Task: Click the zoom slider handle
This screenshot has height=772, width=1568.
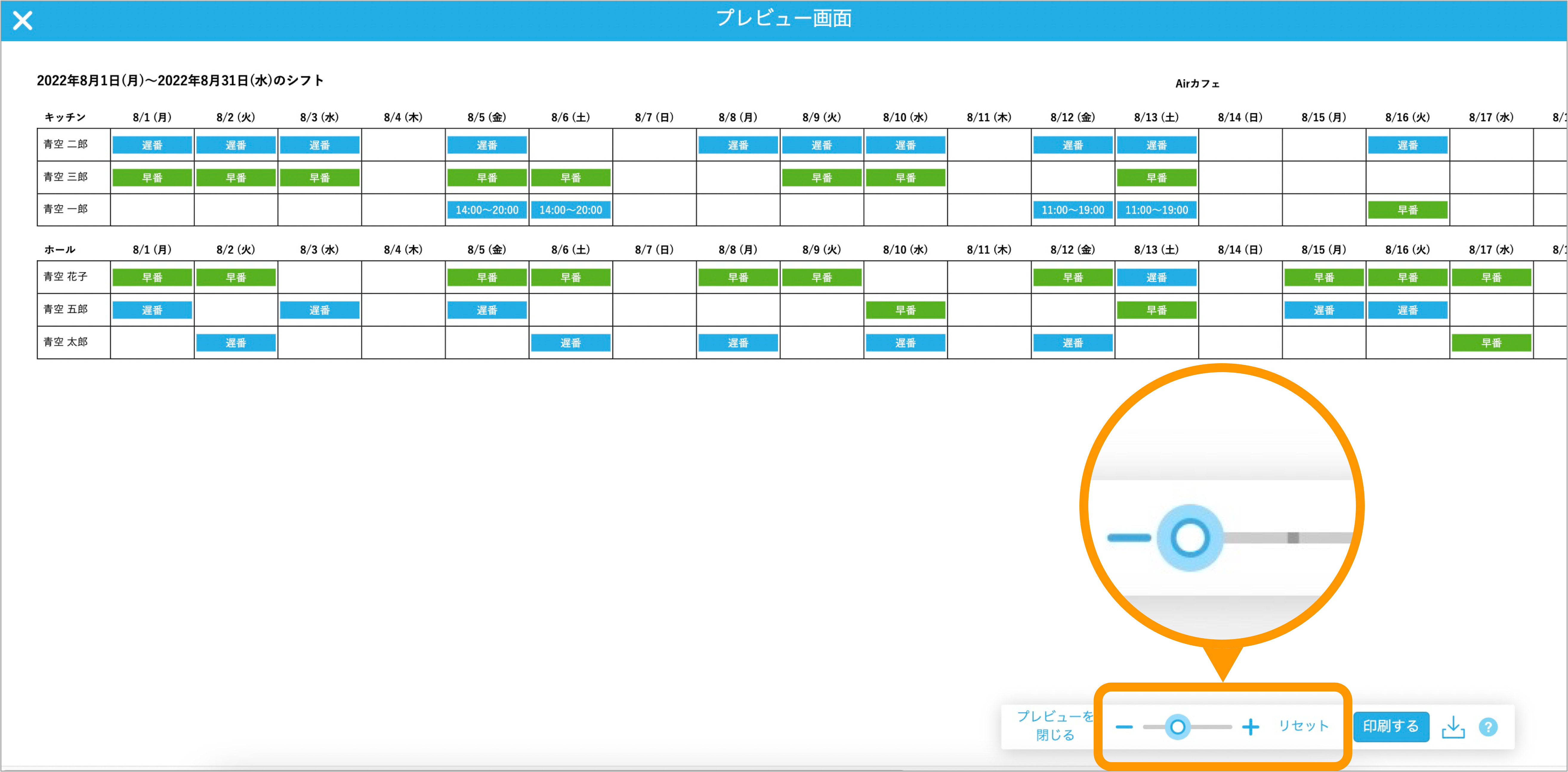Action: click(1177, 727)
